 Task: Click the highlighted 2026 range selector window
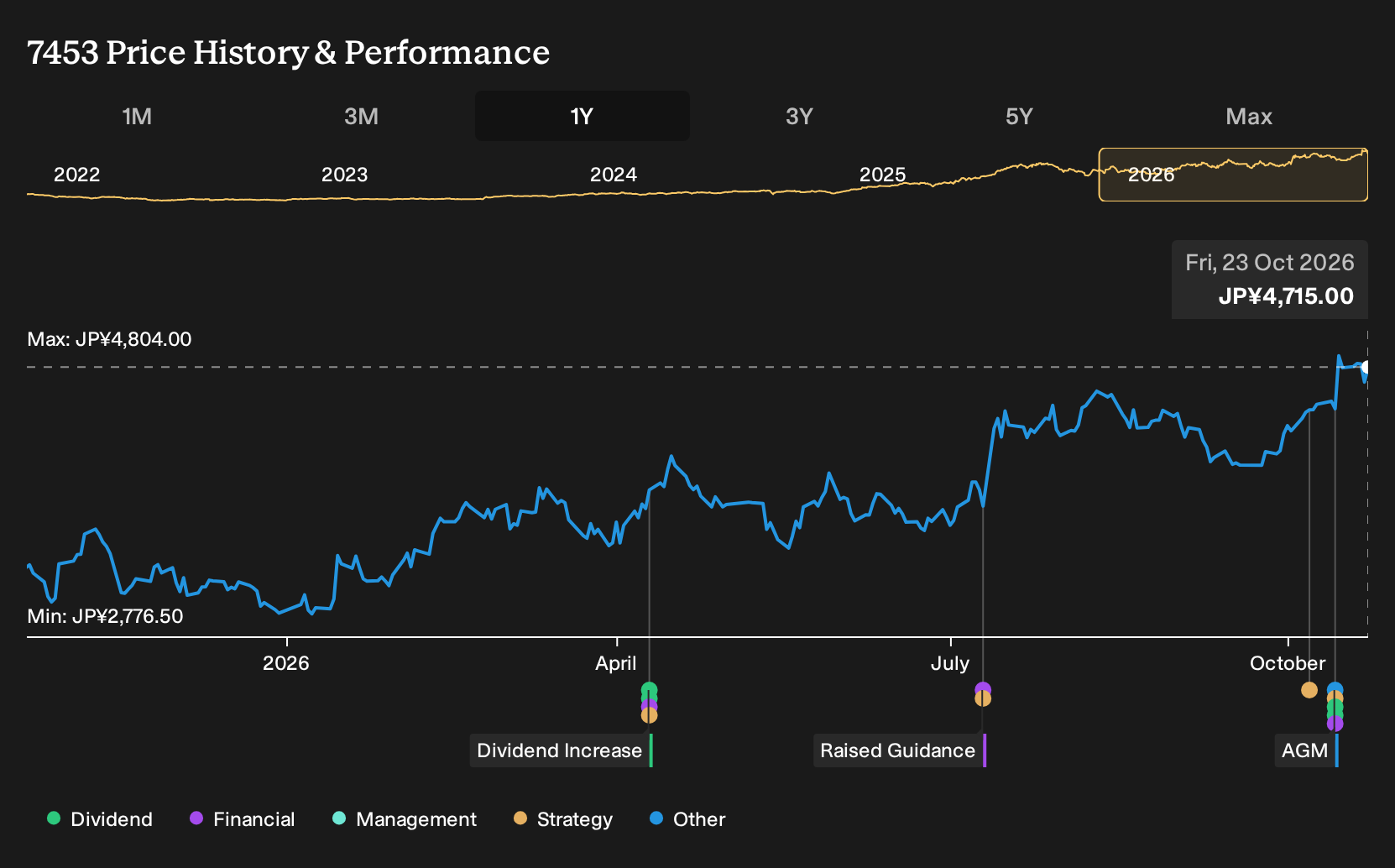coord(1233,175)
